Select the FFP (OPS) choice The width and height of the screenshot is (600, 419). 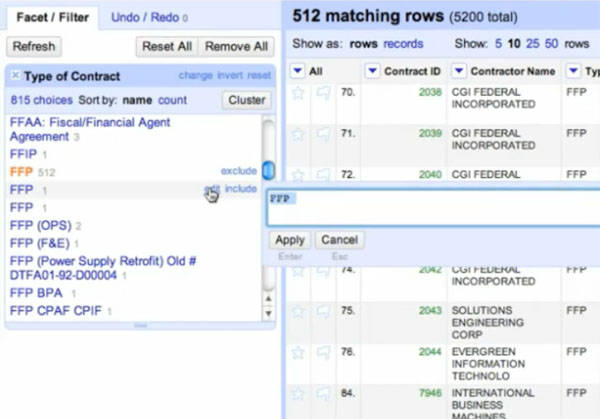tap(41, 225)
